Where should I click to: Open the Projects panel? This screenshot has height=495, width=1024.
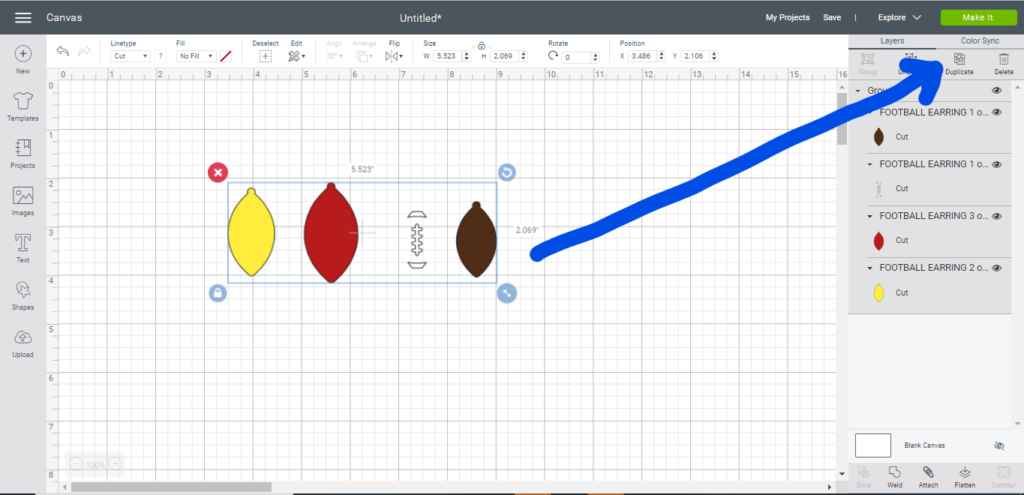pos(23,153)
